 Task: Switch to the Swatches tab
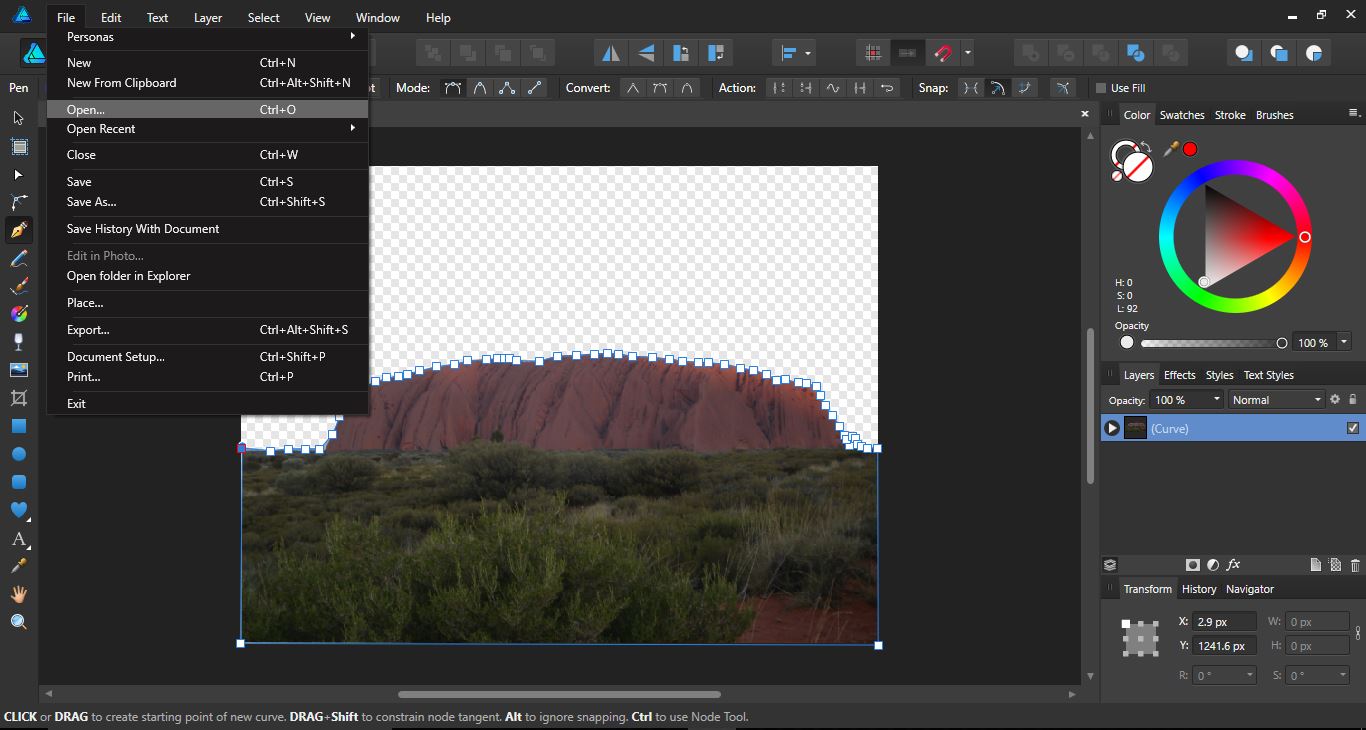click(1182, 114)
